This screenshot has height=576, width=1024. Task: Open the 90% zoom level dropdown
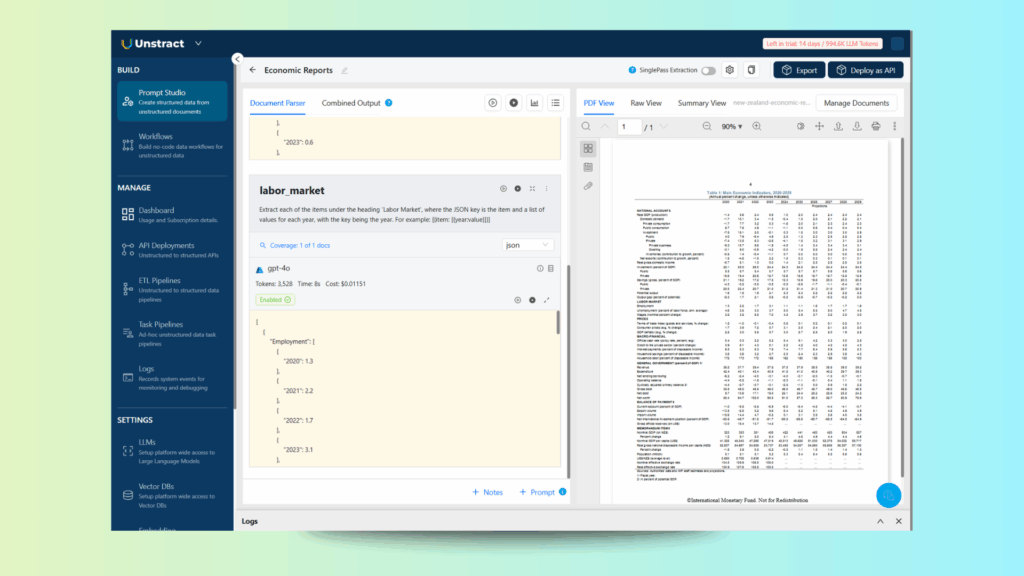point(734,127)
